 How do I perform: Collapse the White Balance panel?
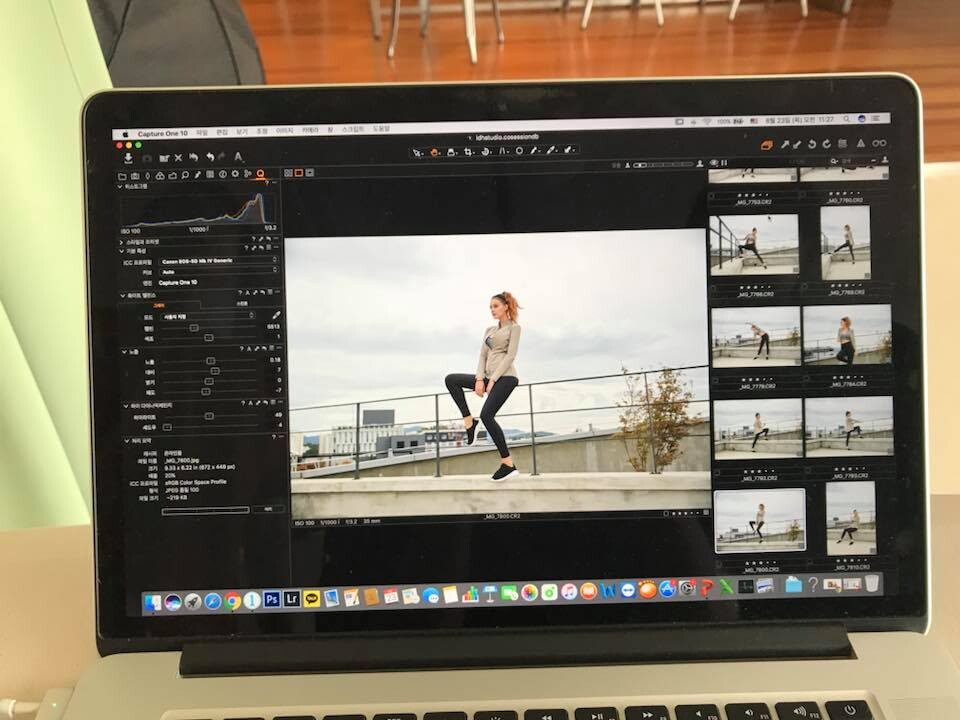tap(122, 296)
